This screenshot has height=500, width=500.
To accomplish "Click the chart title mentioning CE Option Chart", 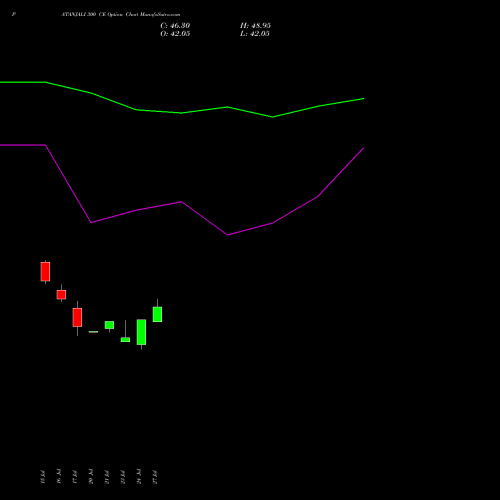I will pos(121,15).
